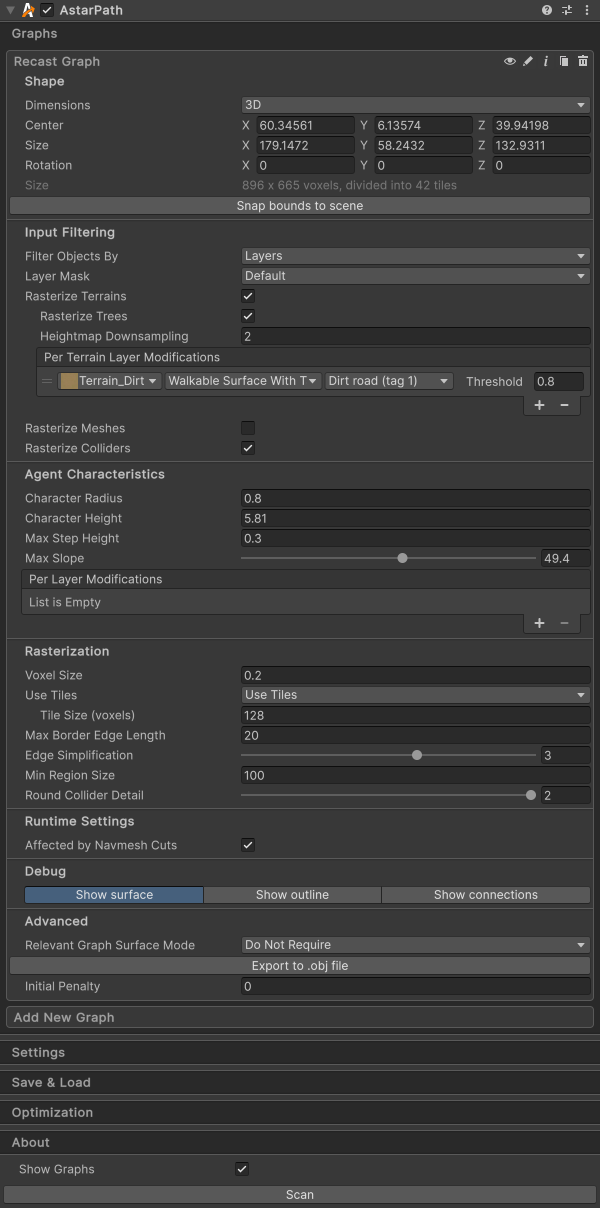Screen dimensions: 600x1208
Task: Collapse the AstarPath component foldout arrow
Action: (x=10, y=10)
